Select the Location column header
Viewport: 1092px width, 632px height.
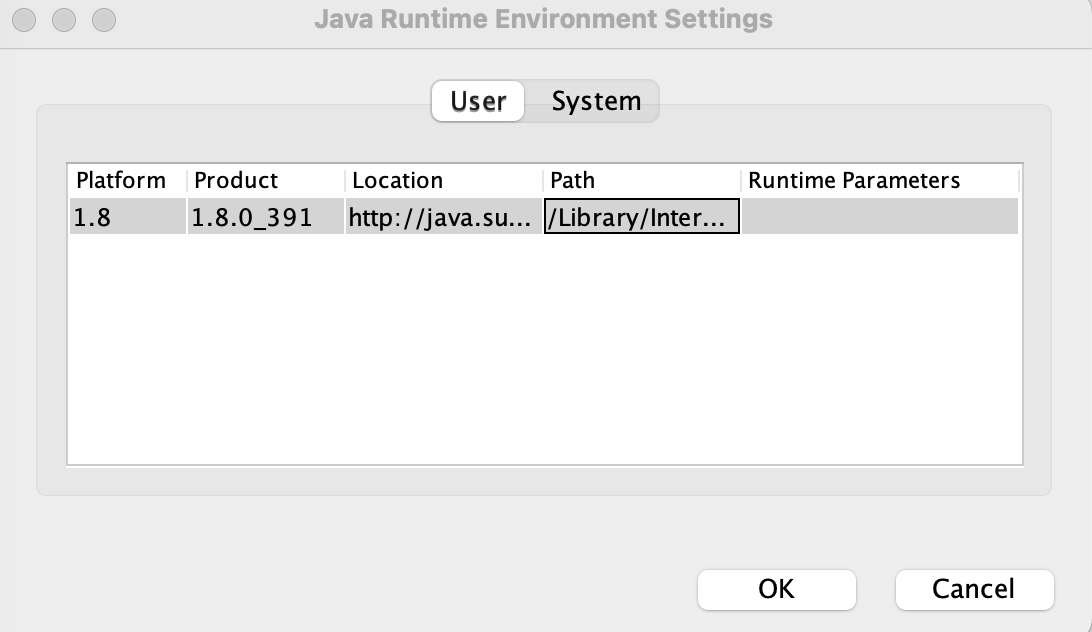pos(444,180)
